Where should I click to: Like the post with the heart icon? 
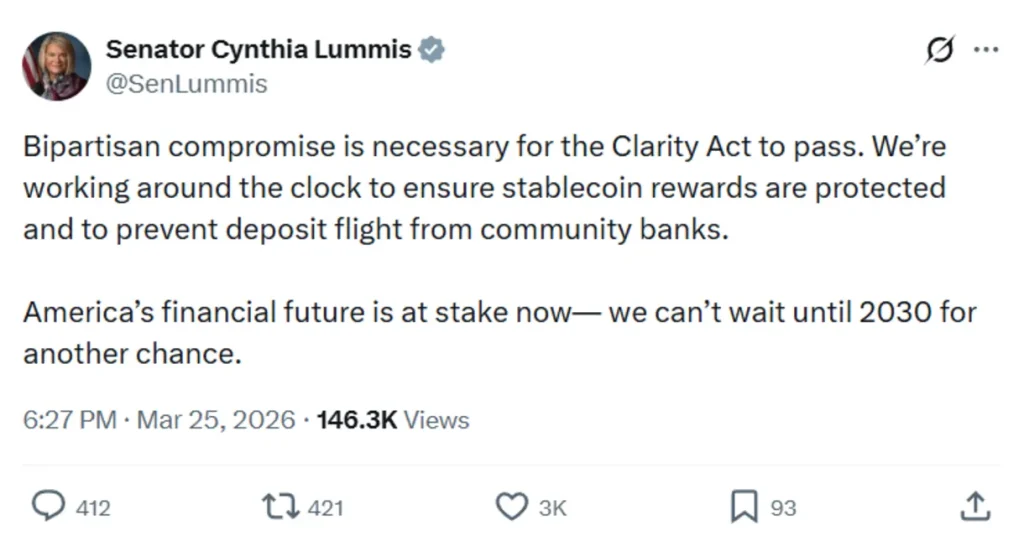tap(512, 507)
